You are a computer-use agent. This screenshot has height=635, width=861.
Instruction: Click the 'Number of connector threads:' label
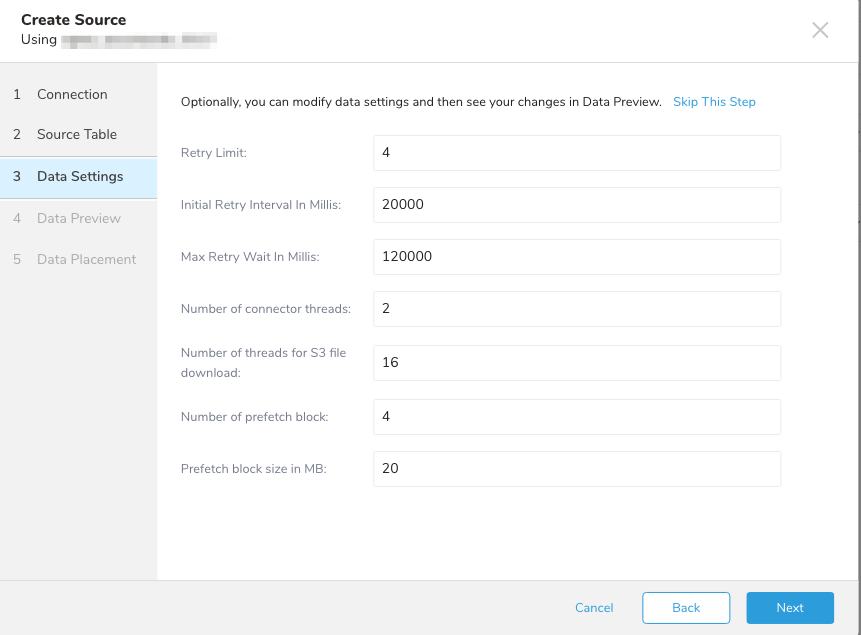click(265, 309)
